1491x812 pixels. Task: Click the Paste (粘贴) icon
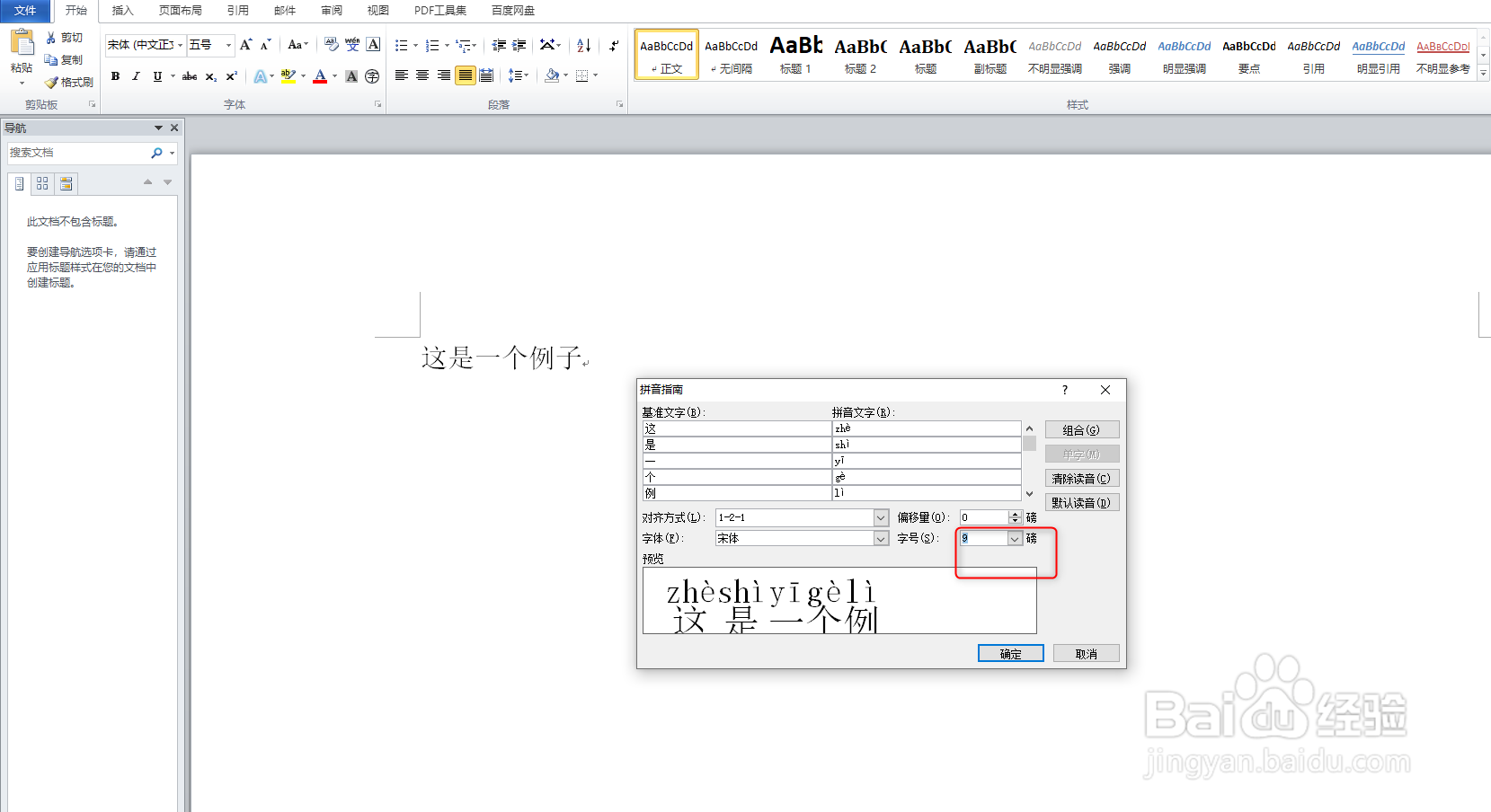click(x=22, y=43)
